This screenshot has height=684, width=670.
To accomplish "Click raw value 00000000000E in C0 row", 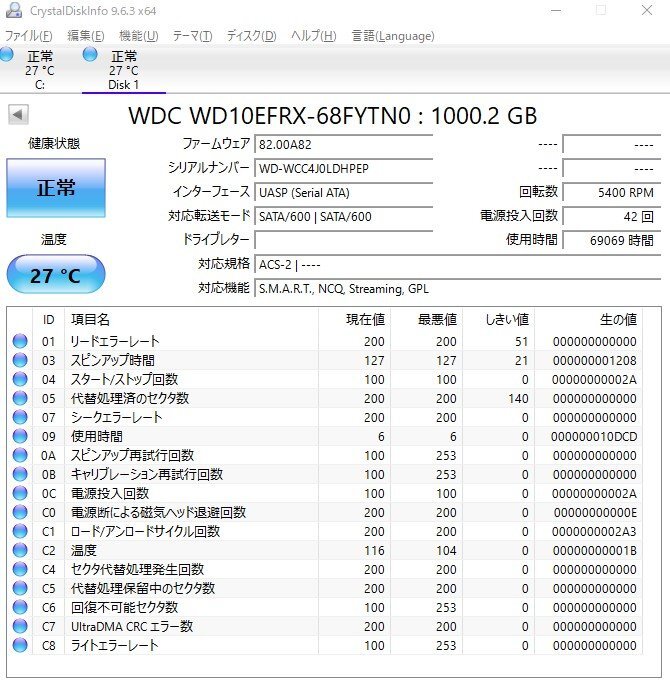I will pyautogui.click(x=595, y=512).
